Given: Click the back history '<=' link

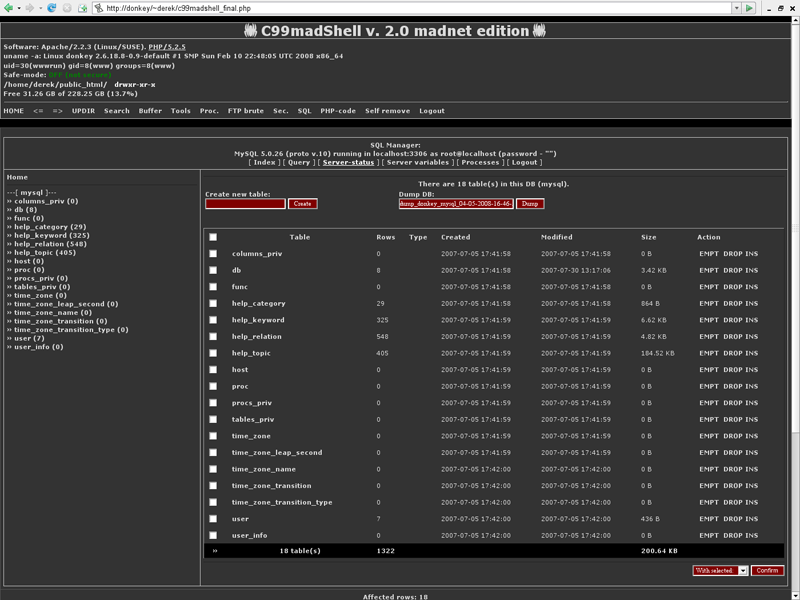Looking at the screenshot, I should tap(38, 111).
